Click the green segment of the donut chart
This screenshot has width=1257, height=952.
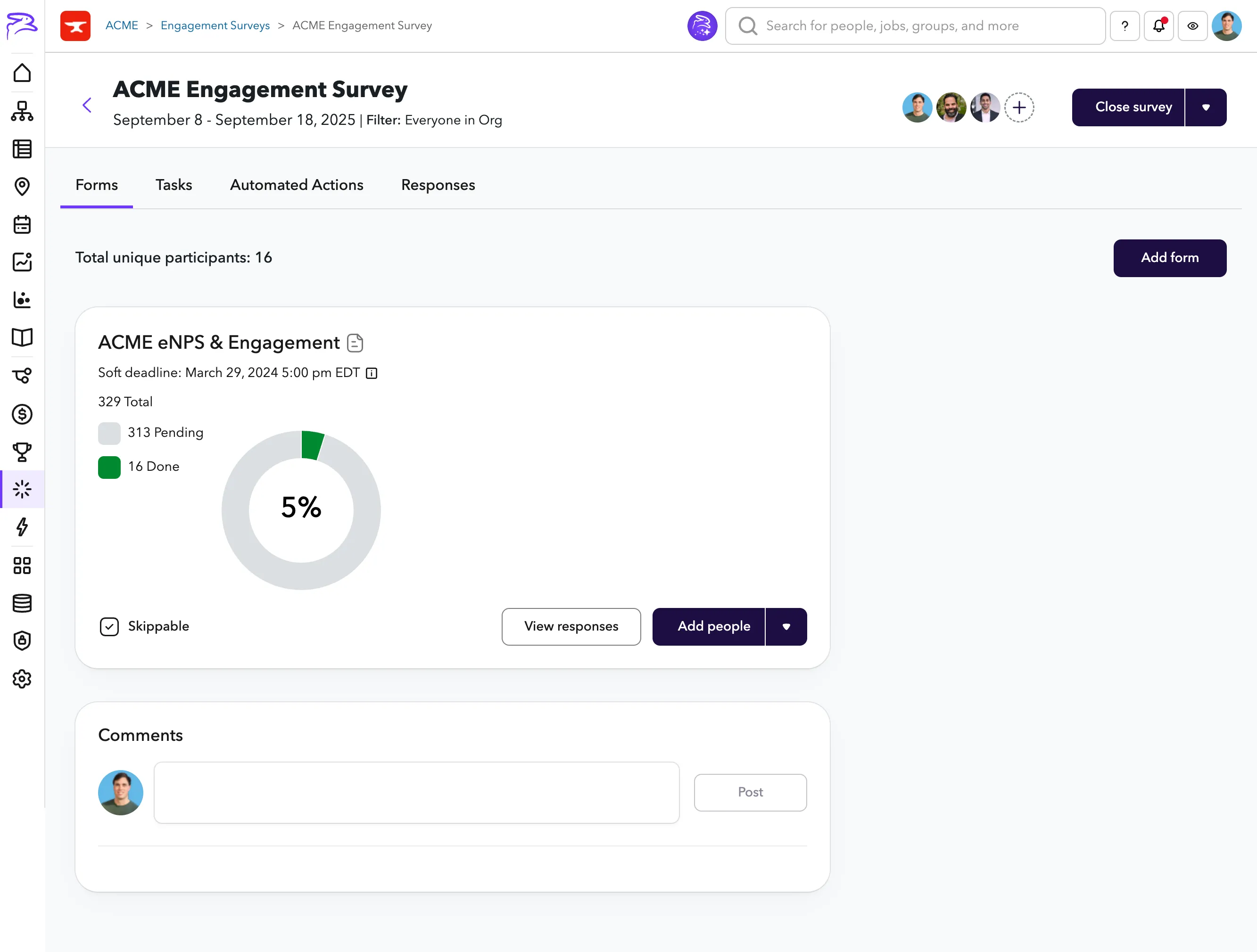tap(312, 445)
